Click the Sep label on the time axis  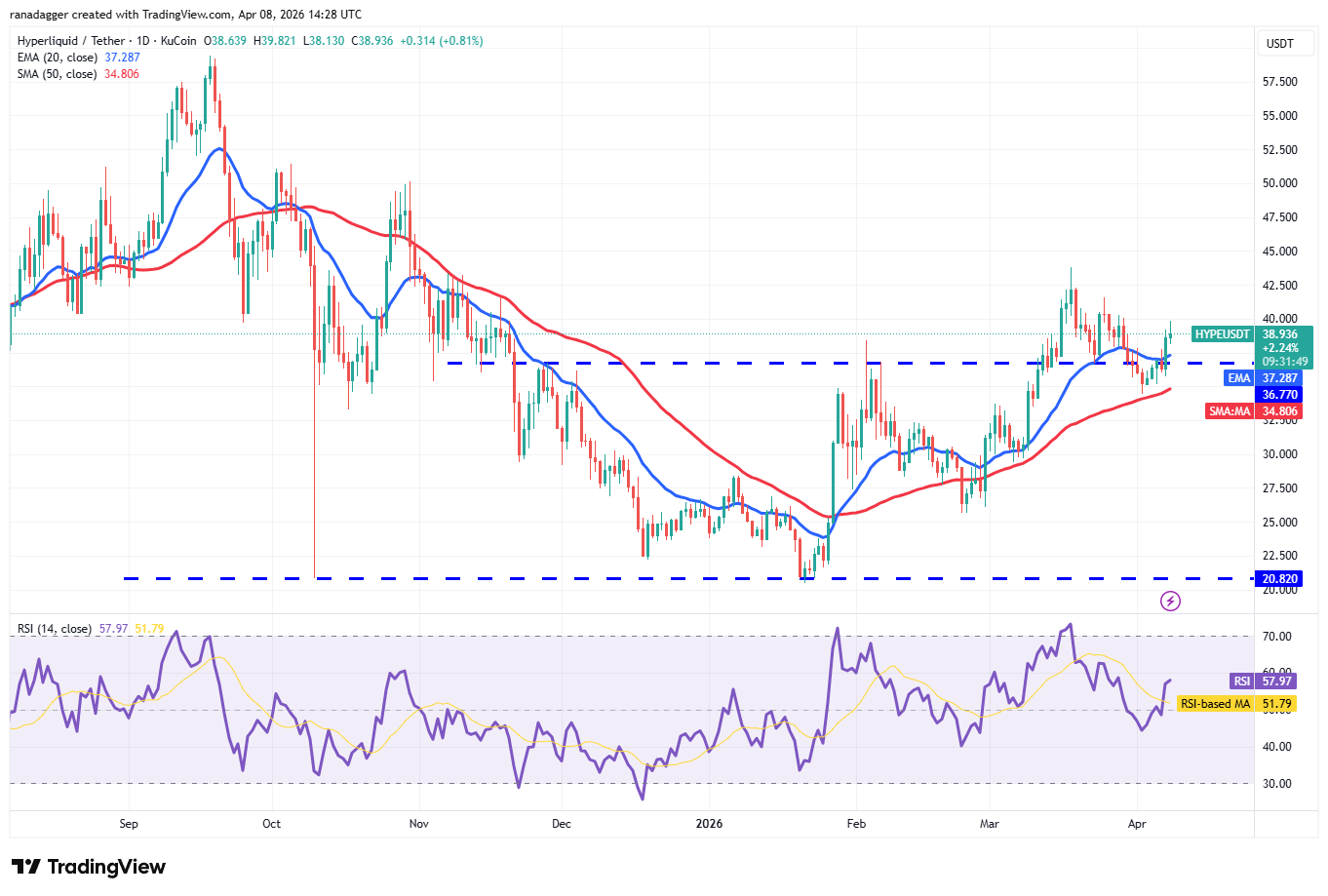point(128,824)
